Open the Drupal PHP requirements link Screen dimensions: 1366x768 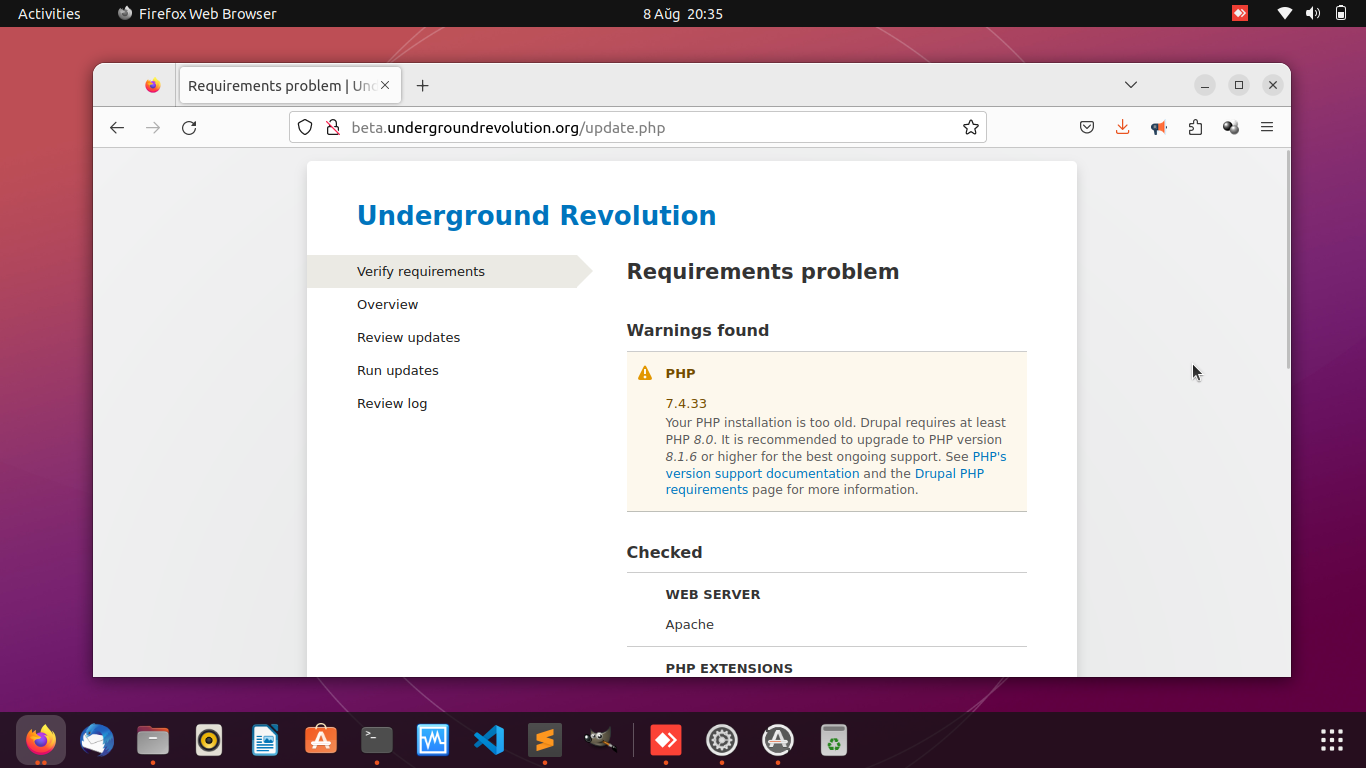tap(825, 482)
